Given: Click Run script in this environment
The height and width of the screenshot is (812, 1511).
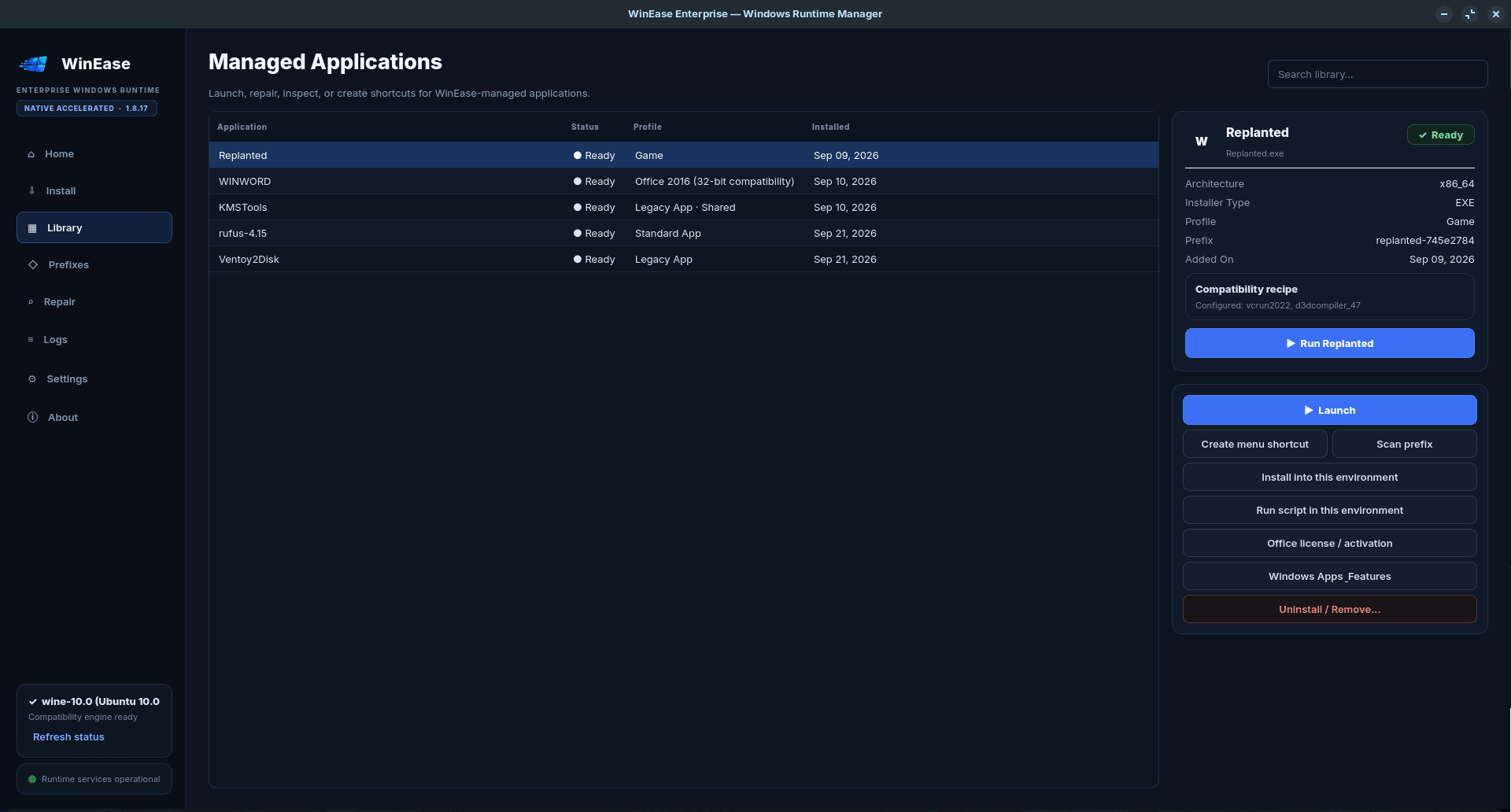Looking at the screenshot, I should (1330, 510).
